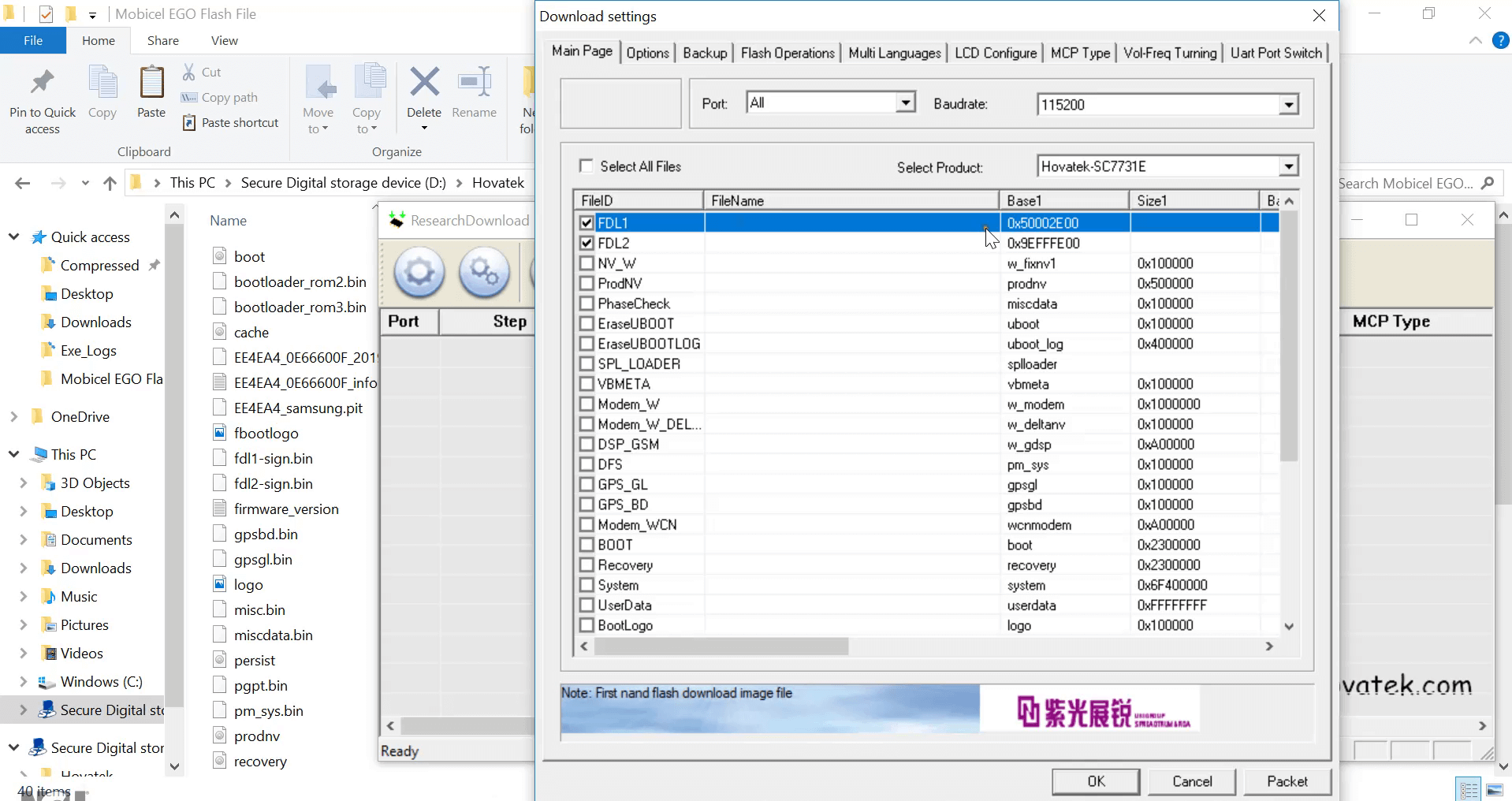Viewport: 1512px width, 801px height.
Task: Click the file list horizontal scrollbar
Action: [721, 646]
